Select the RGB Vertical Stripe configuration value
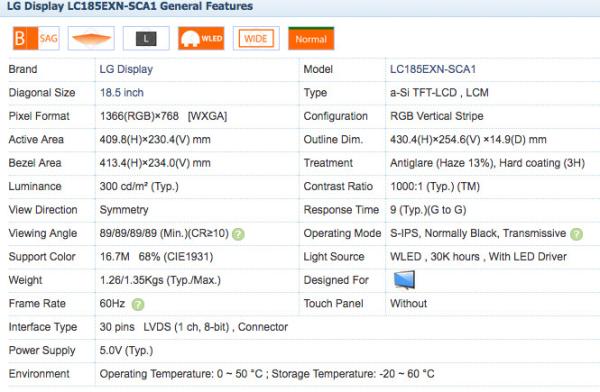600x392 pixels. (x=437, y=116)
